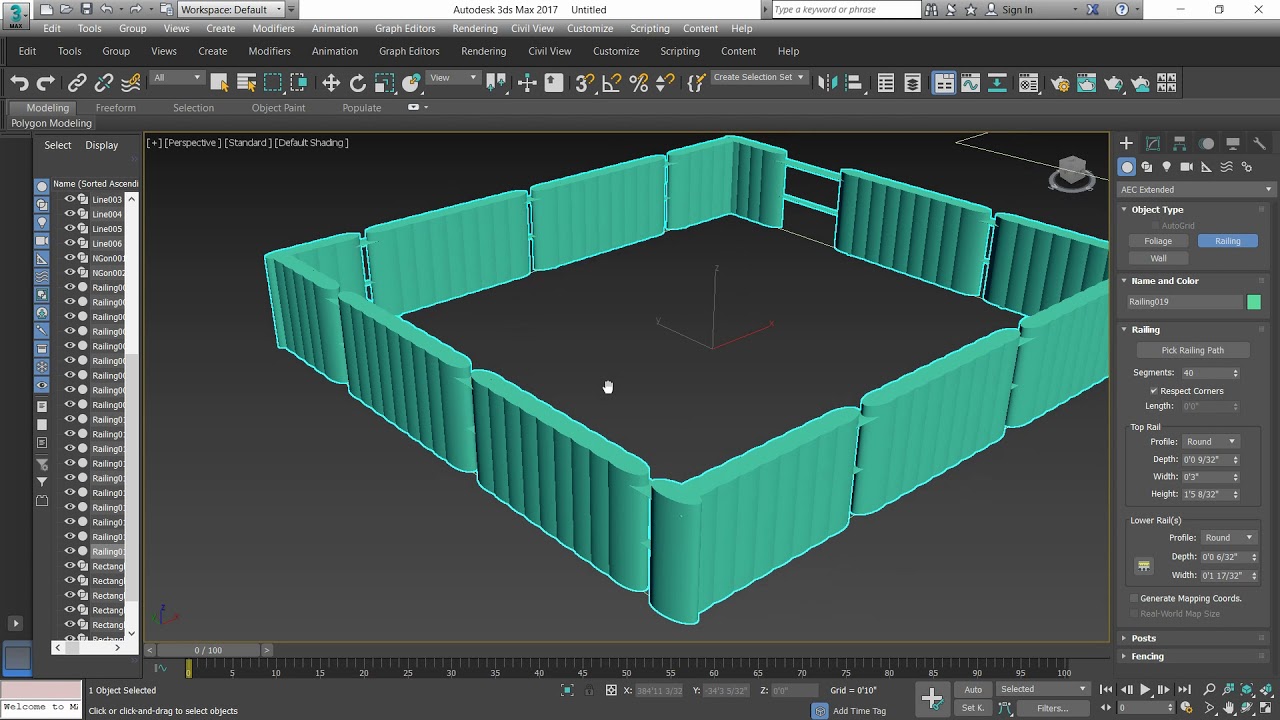Open the Modify panel tab icon

1153,143
